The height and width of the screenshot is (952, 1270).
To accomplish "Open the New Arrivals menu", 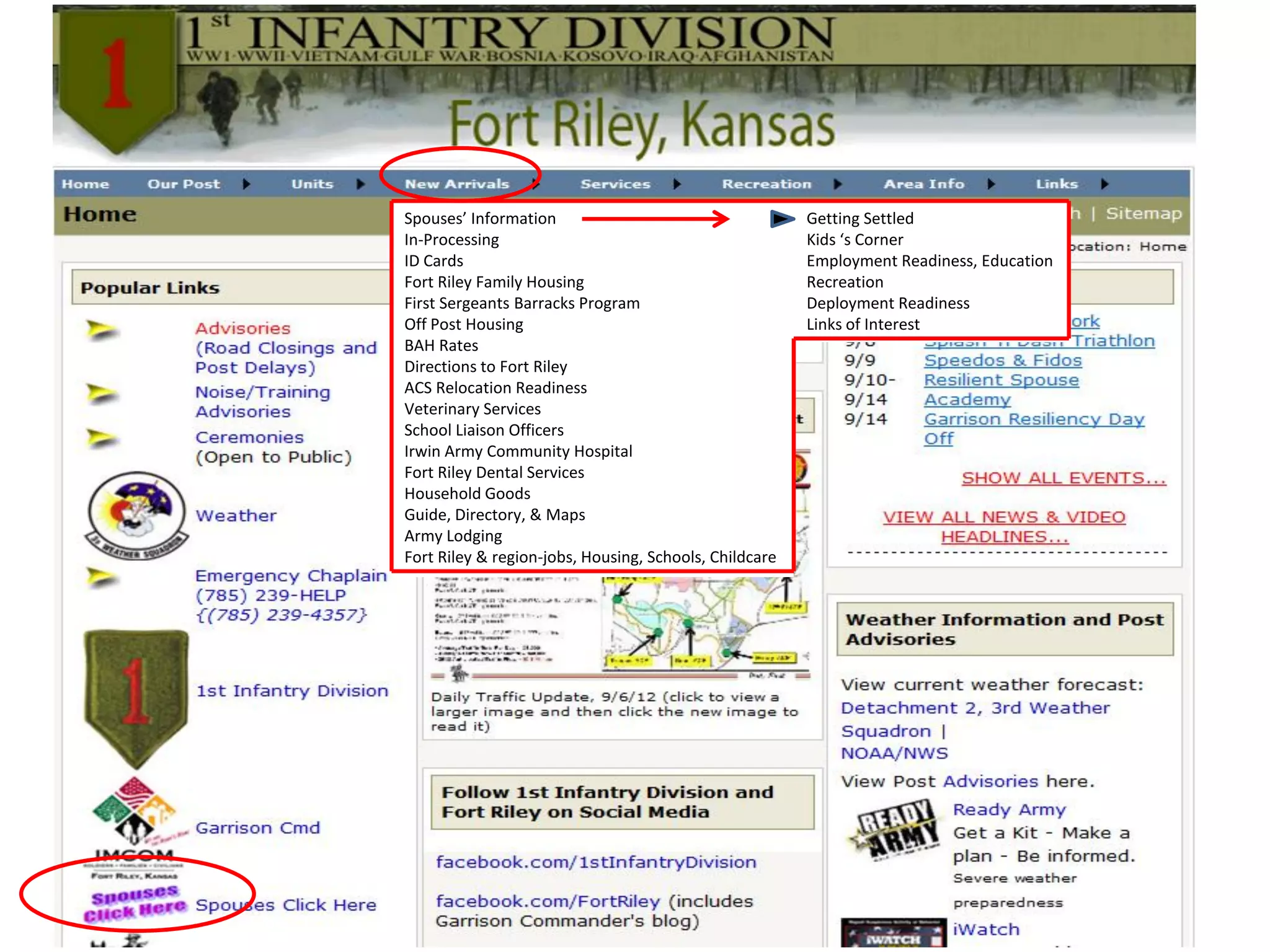I will 458,184.
